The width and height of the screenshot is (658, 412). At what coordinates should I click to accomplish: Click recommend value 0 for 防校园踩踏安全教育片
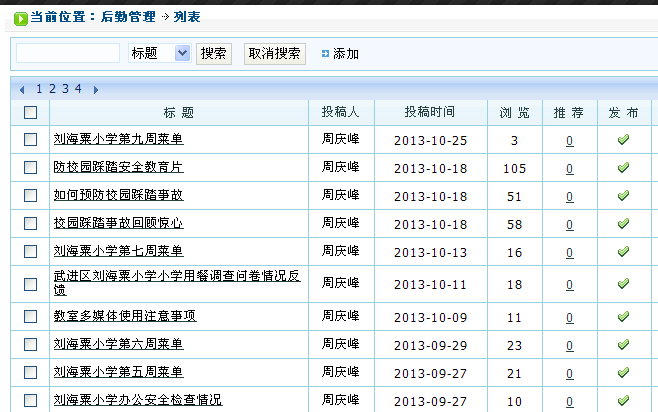pyautogui.click(x=569, y=169)
